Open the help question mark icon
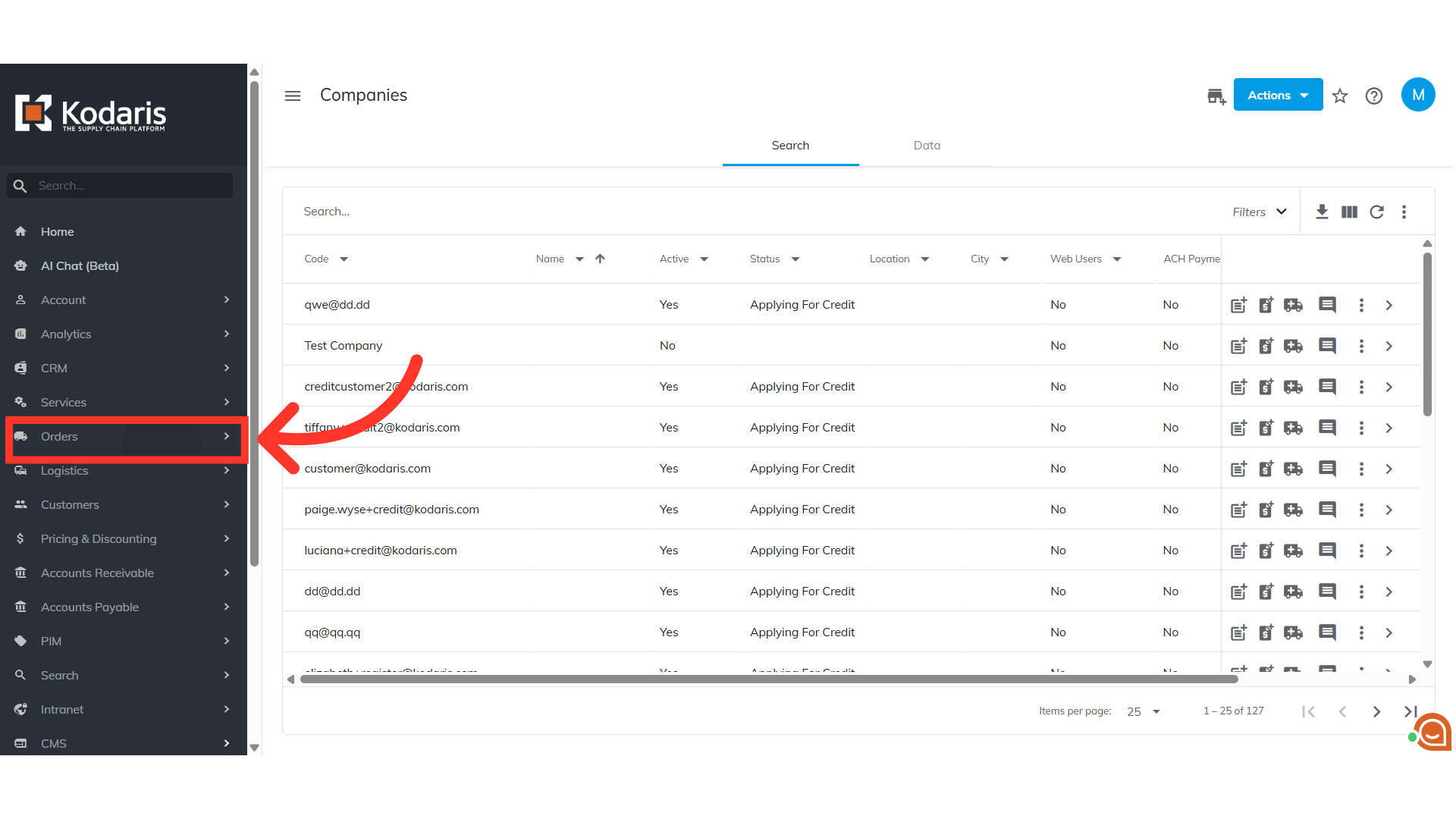This screenshot has height=819, width=1456. tap(1373, 96)
